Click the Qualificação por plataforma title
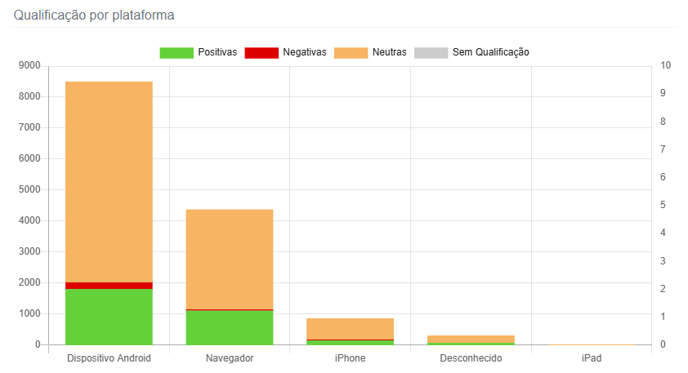Image resolution: width=688 pixels, height=373 pixels. (94, 15)
